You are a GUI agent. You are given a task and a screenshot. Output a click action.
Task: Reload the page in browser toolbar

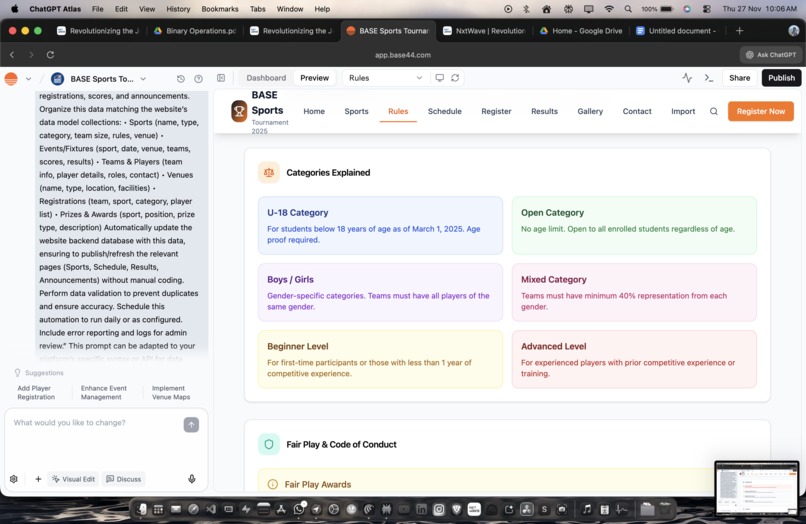point(50,55)
